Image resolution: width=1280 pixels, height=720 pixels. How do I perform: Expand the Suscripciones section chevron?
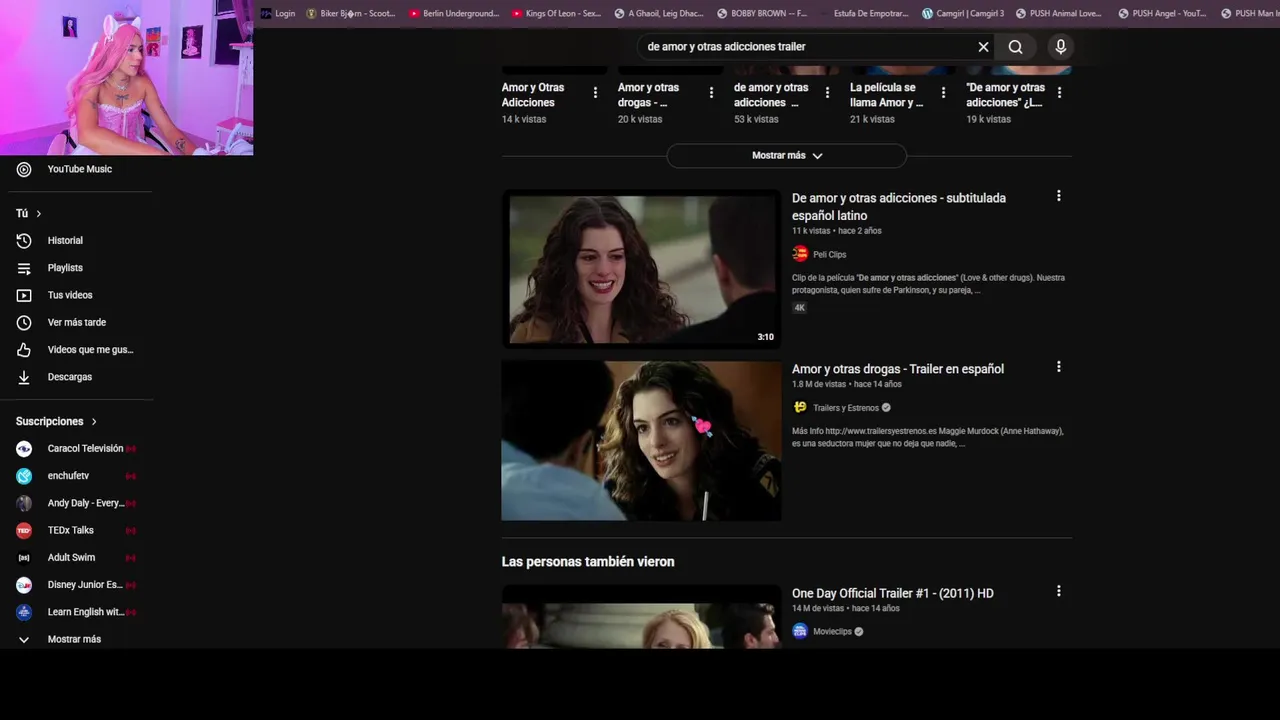(x=94, y=422)
